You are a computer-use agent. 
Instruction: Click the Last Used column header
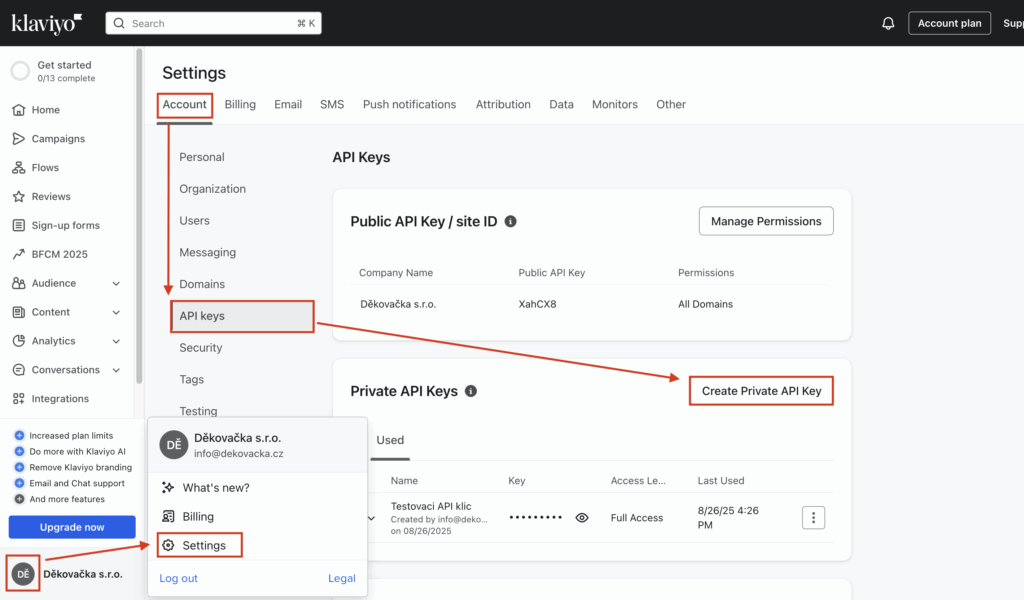point(721,481)
